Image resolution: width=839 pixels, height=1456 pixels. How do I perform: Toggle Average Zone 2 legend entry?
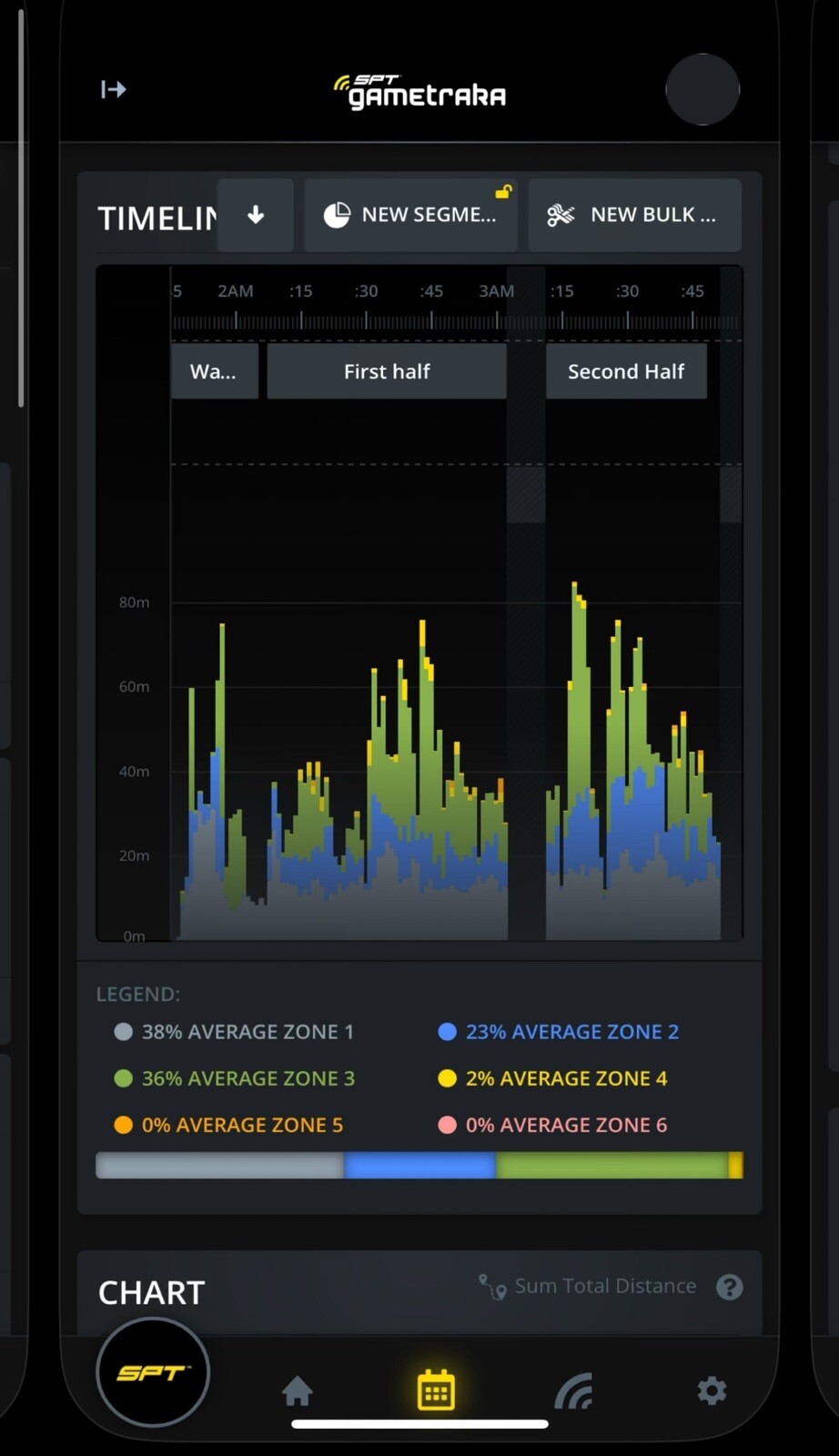[x=559, y=1032]
